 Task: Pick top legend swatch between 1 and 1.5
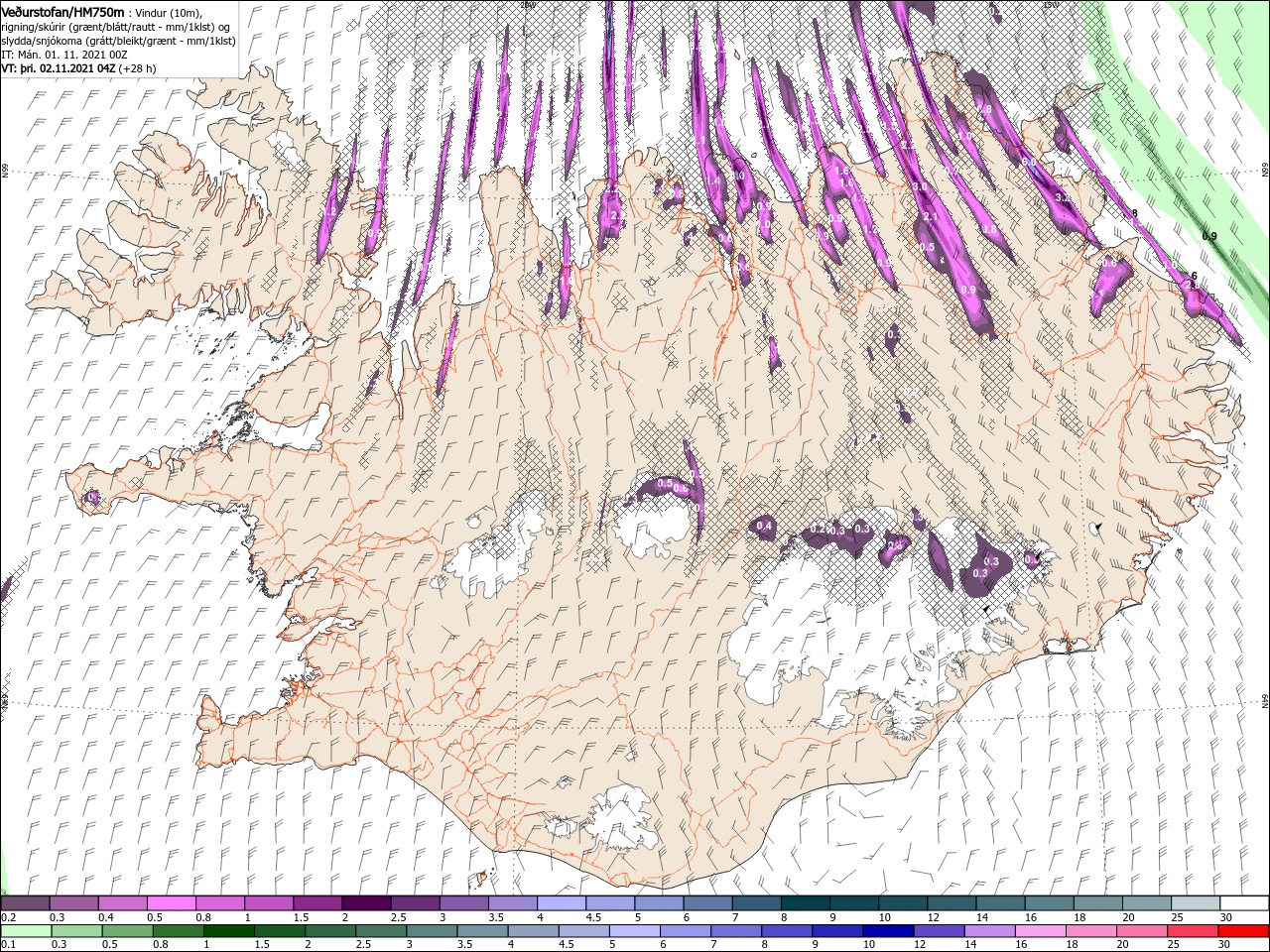point(269,902)
